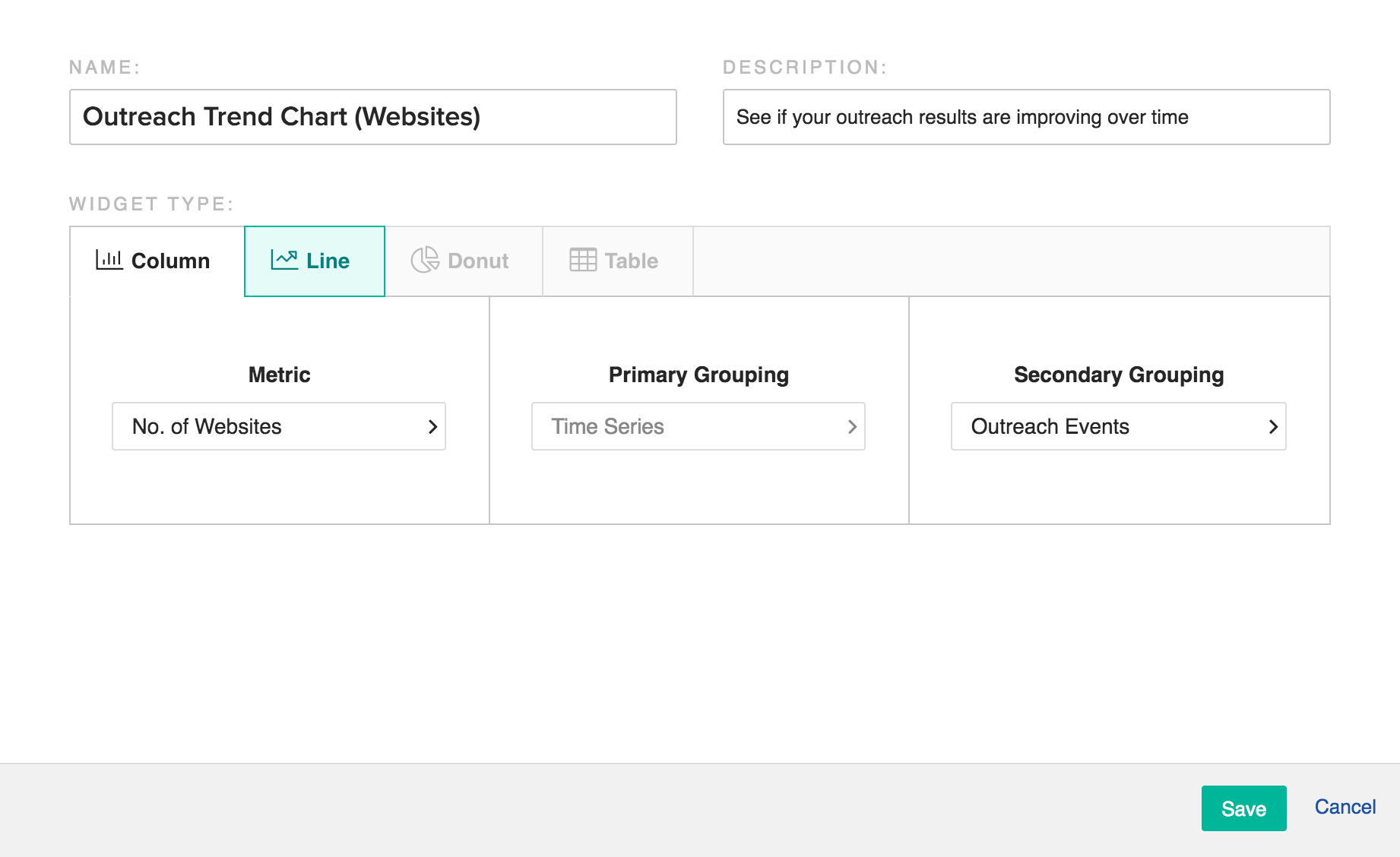Image resolution: width=1400 pixels, height=857 pixels.
Task: Focus the Name field with Outreach Trend Chart
Action: click(x=372, y=117)
